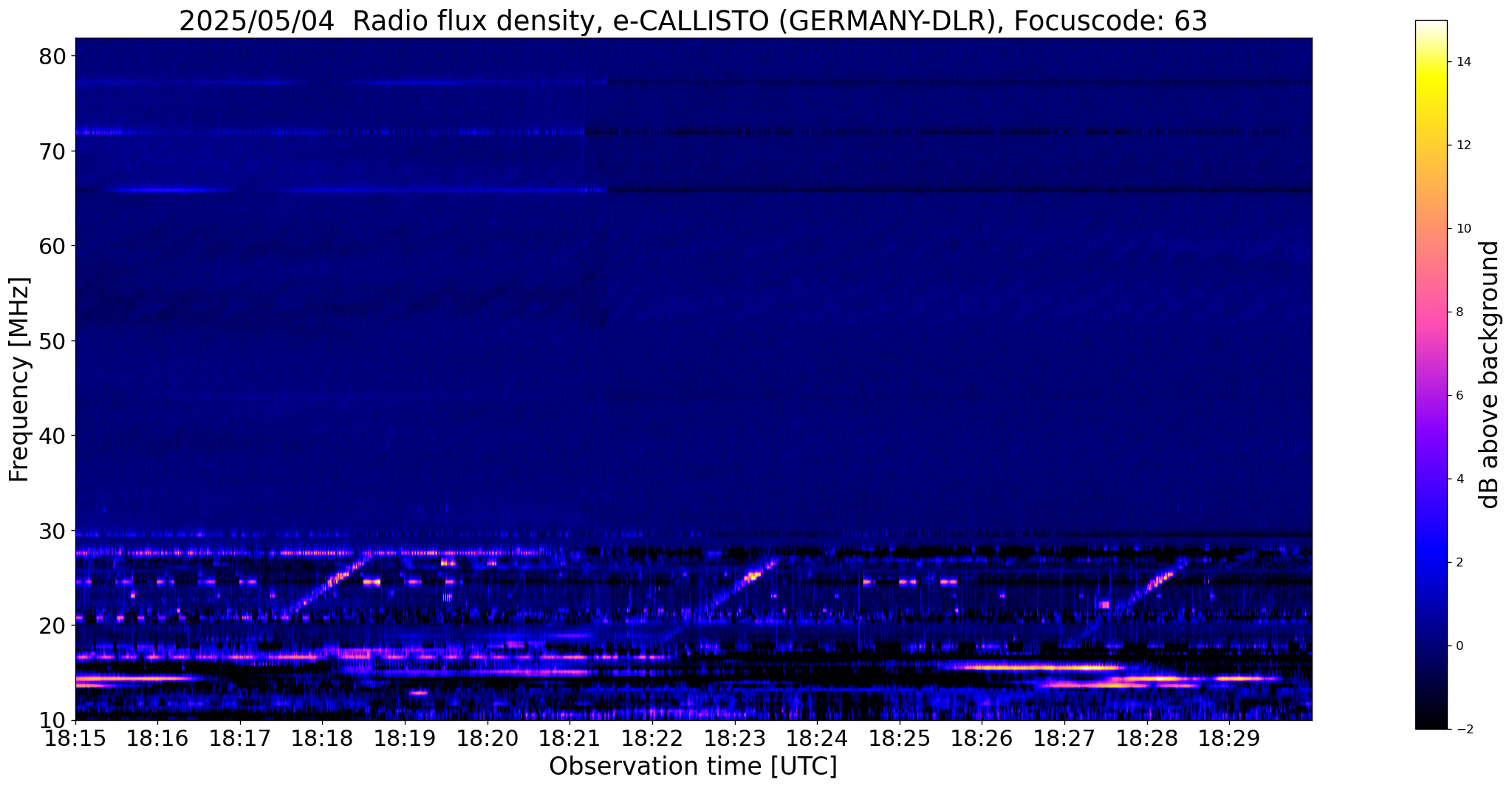Image resolution: width=1512 pixels, height=788 pixels.
Task: Click the 18:26 time tick label
Action: coord(982,738)
